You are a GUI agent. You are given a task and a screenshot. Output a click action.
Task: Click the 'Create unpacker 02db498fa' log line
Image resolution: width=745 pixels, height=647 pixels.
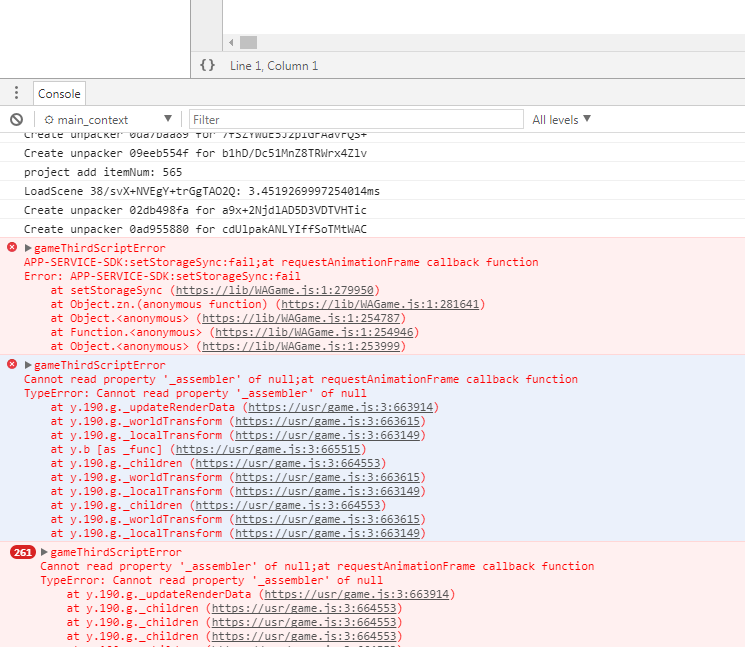click(195, 210)
